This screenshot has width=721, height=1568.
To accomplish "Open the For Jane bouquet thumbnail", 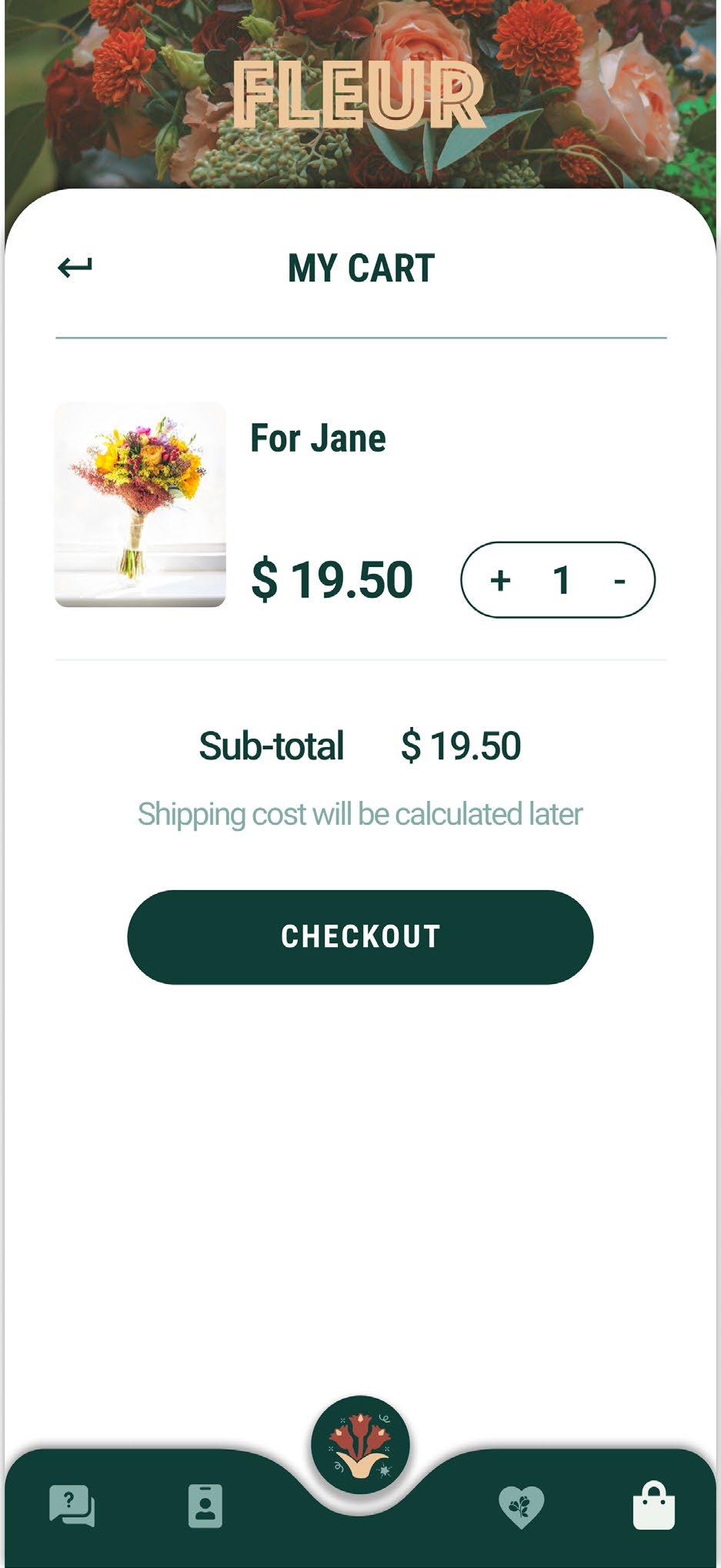I will coord(140,504).
